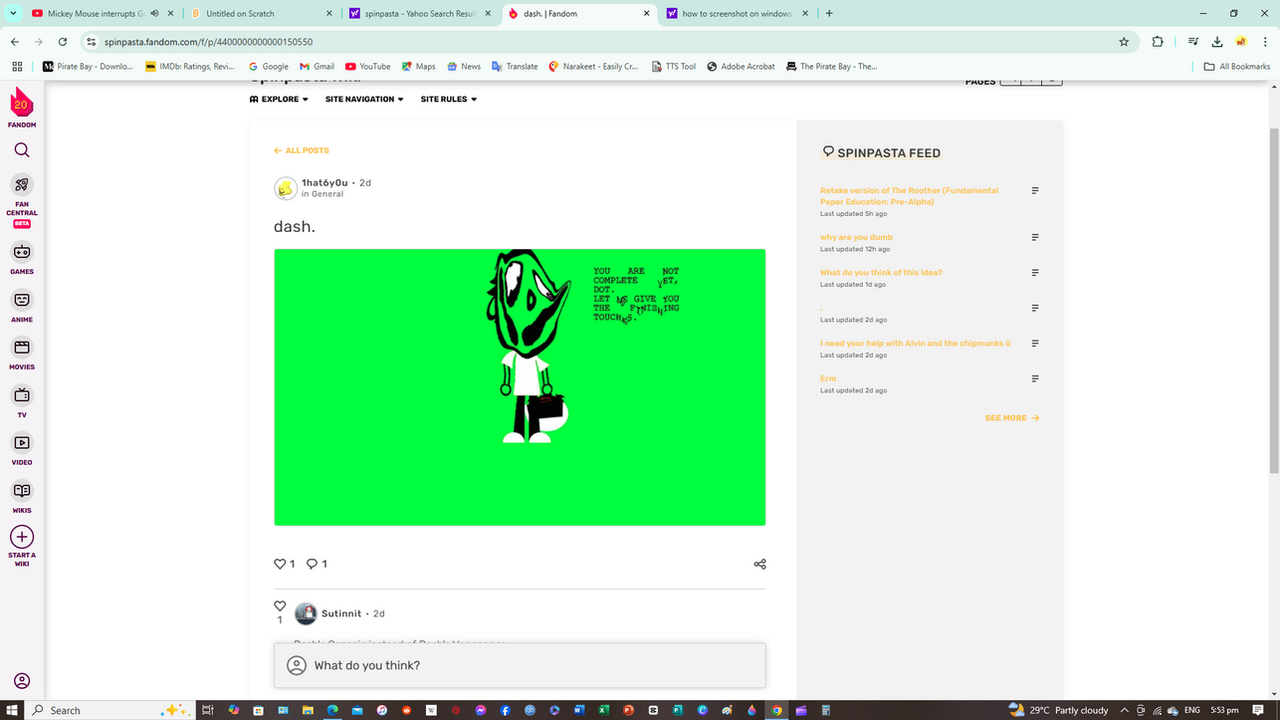Start a Wiki plus icon
1280x720 pixels.
[x=22, y=537]
